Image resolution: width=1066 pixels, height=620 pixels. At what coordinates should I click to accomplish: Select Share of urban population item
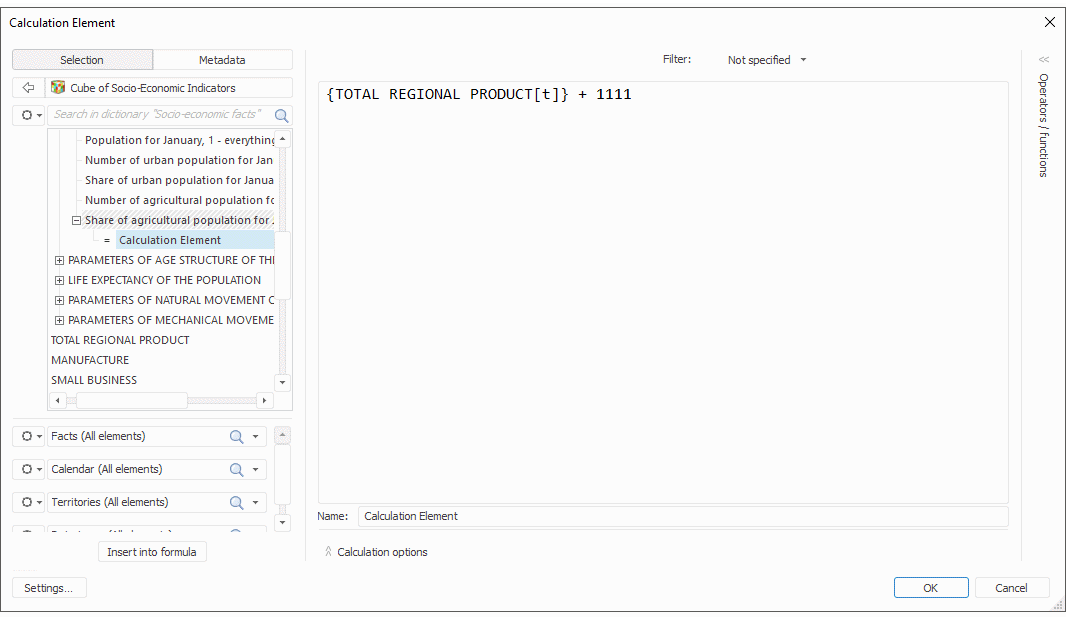[x=179, y=180]
